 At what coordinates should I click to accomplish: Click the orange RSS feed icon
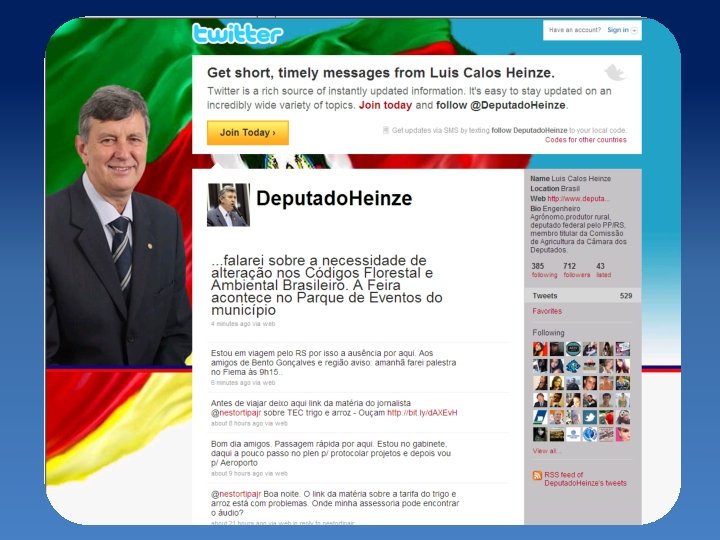coord(537,475)
